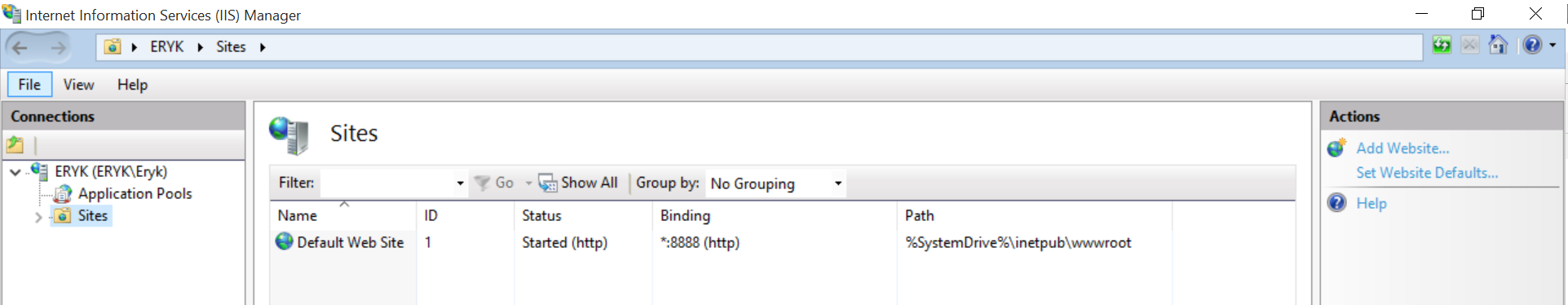The width and height of the screenshot is (1568, 305).
Task: Expand the Sites tree node
Action: coord(38,217)
